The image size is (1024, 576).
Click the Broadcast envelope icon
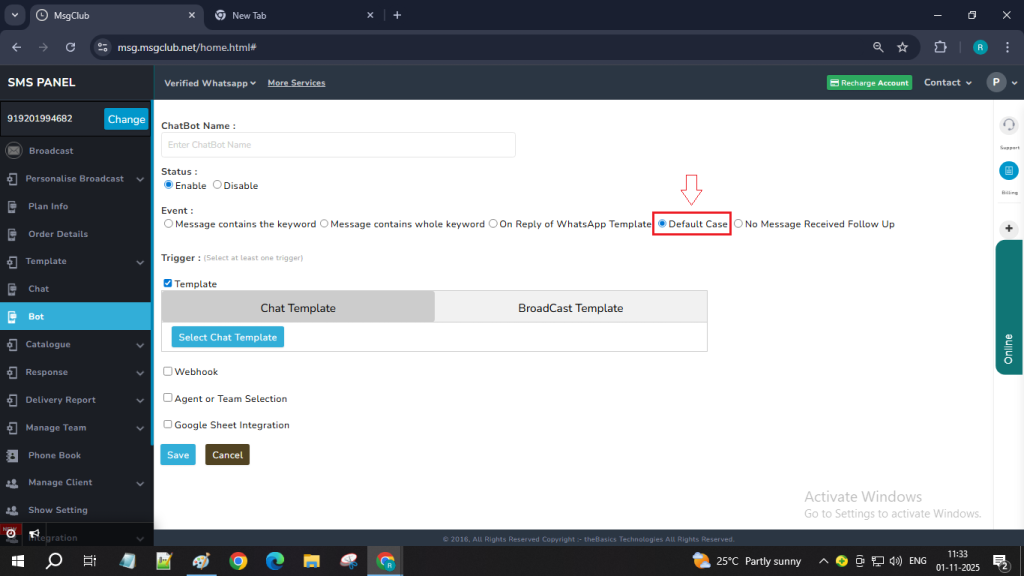tap(13, 151)
